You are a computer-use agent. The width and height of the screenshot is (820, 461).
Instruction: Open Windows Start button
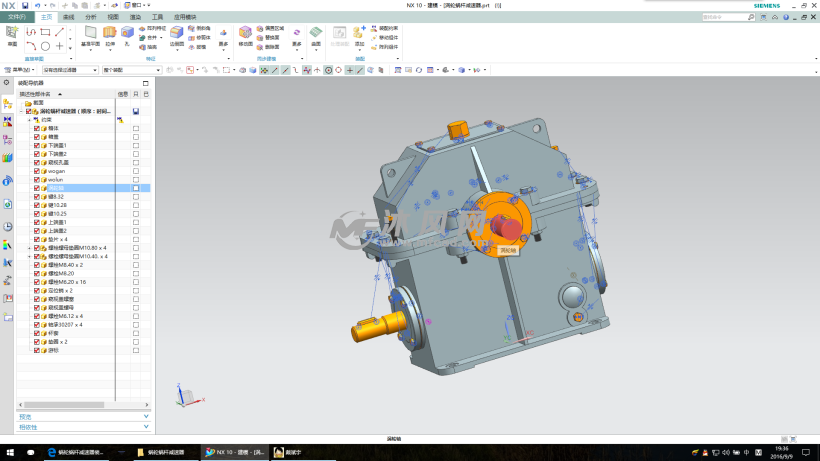[10, 453]
